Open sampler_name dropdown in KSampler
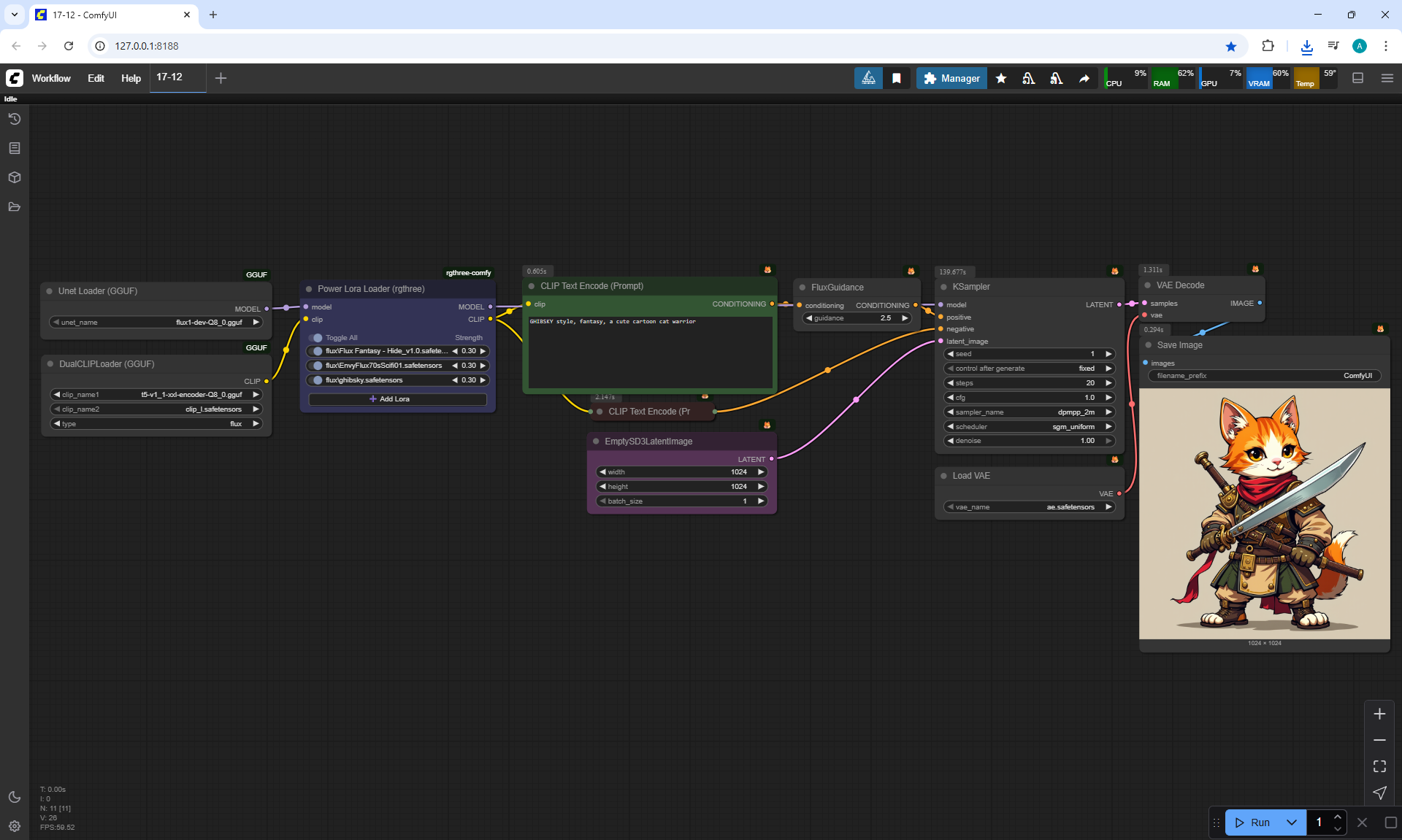 tap(1029, 412)
